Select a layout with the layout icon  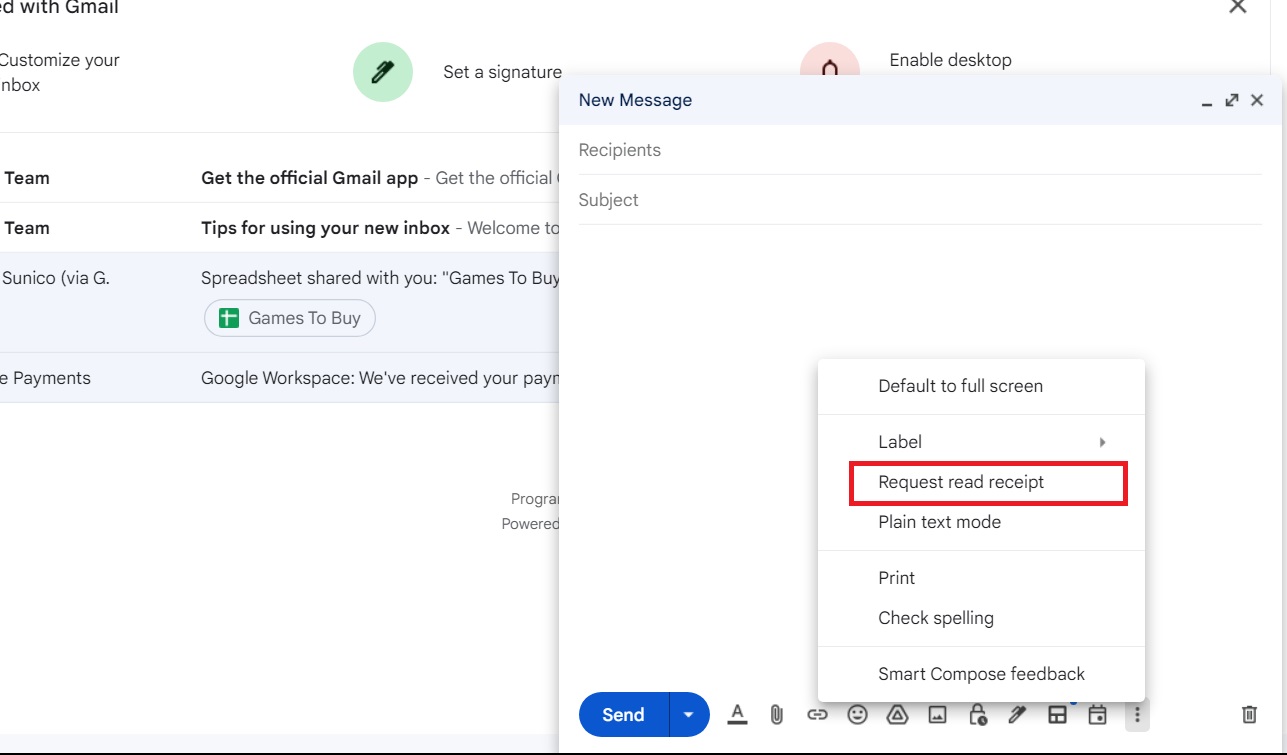coord(1057,714)
